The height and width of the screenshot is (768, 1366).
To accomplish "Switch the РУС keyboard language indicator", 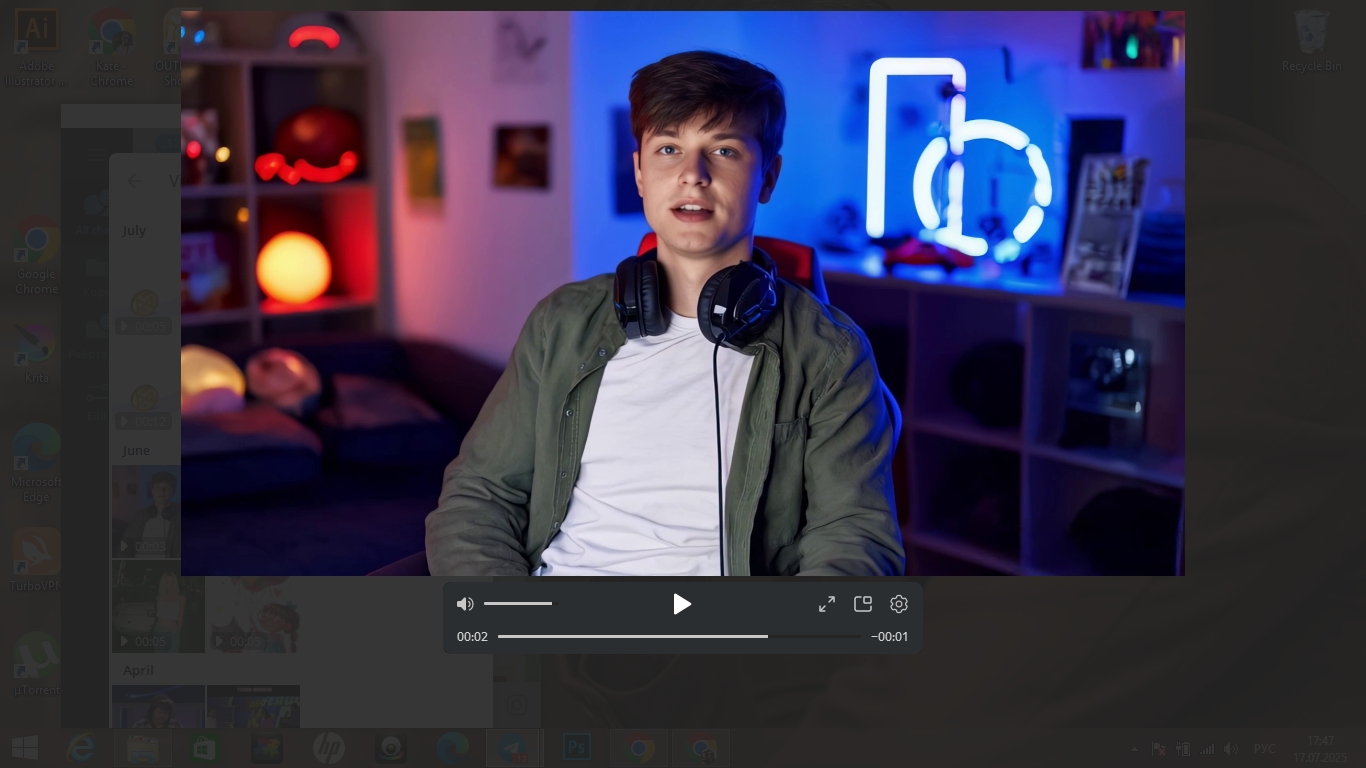I will [x=1265, y=749].
